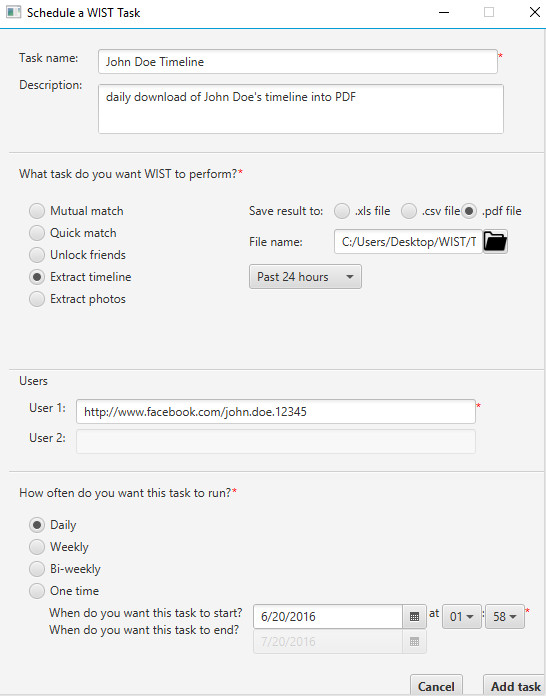Click into the Task name field

point(297,62)
